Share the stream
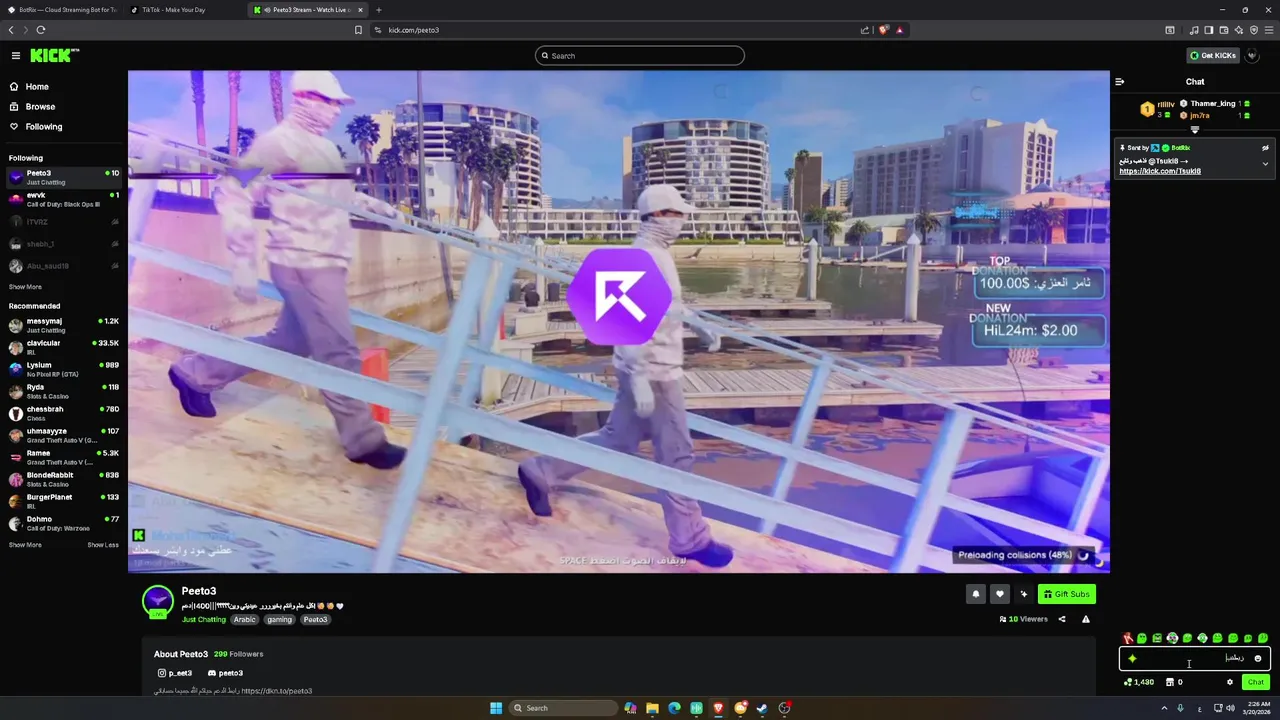 pyautogui.click(x=1062, y=619)
